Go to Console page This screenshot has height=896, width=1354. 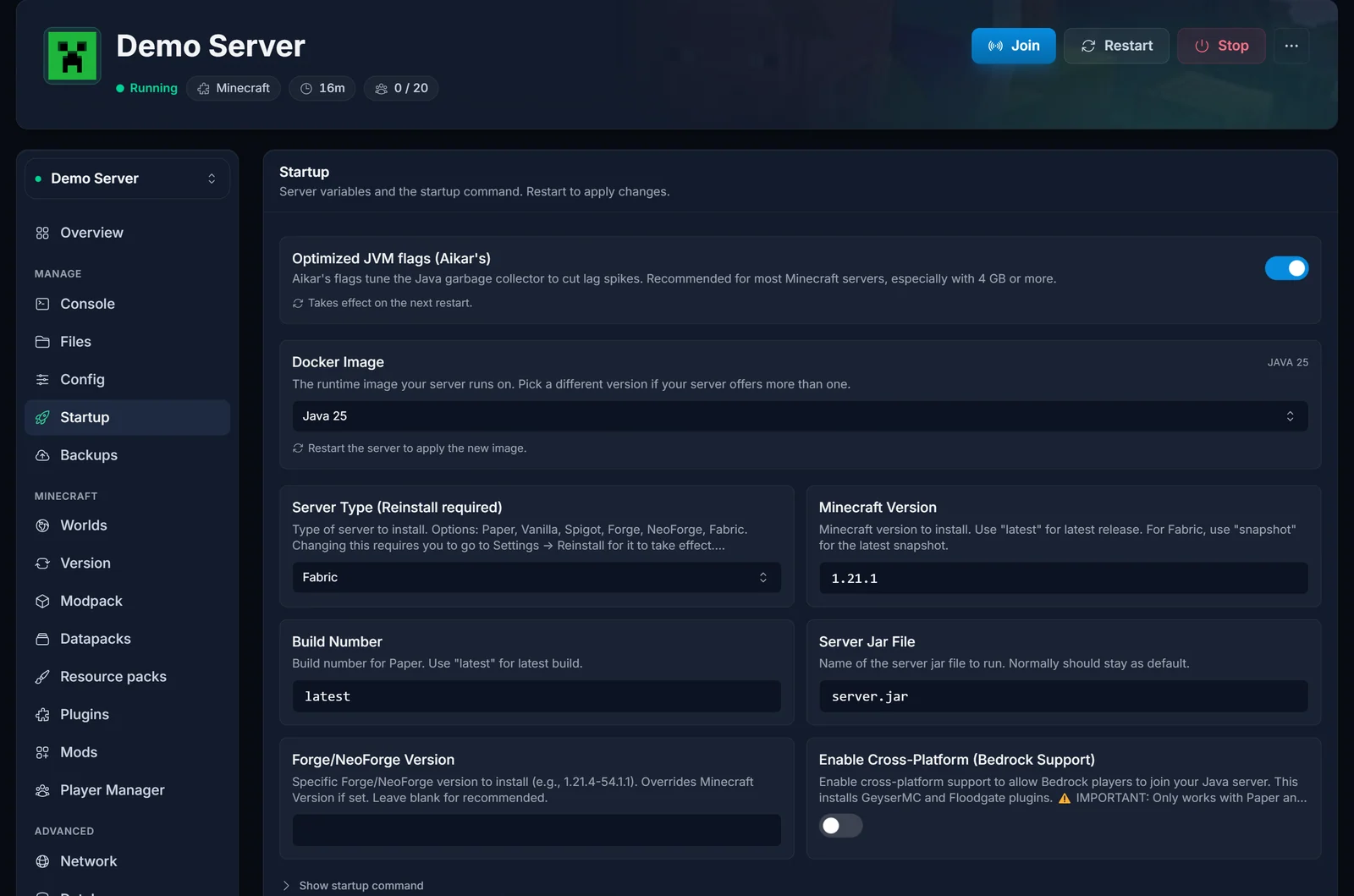pos(127,304)
